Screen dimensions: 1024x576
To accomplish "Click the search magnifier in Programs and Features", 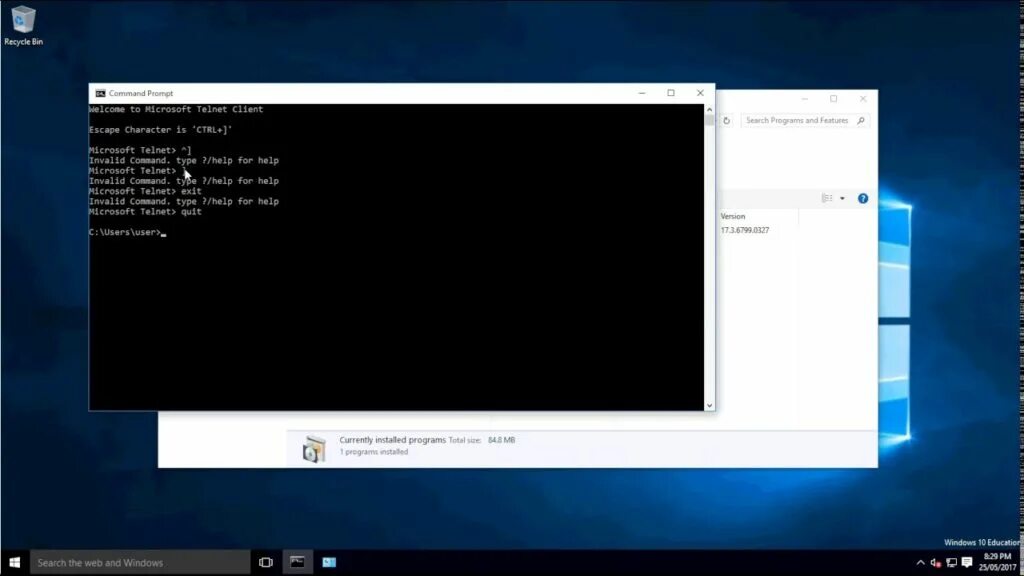I will pyautogui.click(x=861, y=120).
